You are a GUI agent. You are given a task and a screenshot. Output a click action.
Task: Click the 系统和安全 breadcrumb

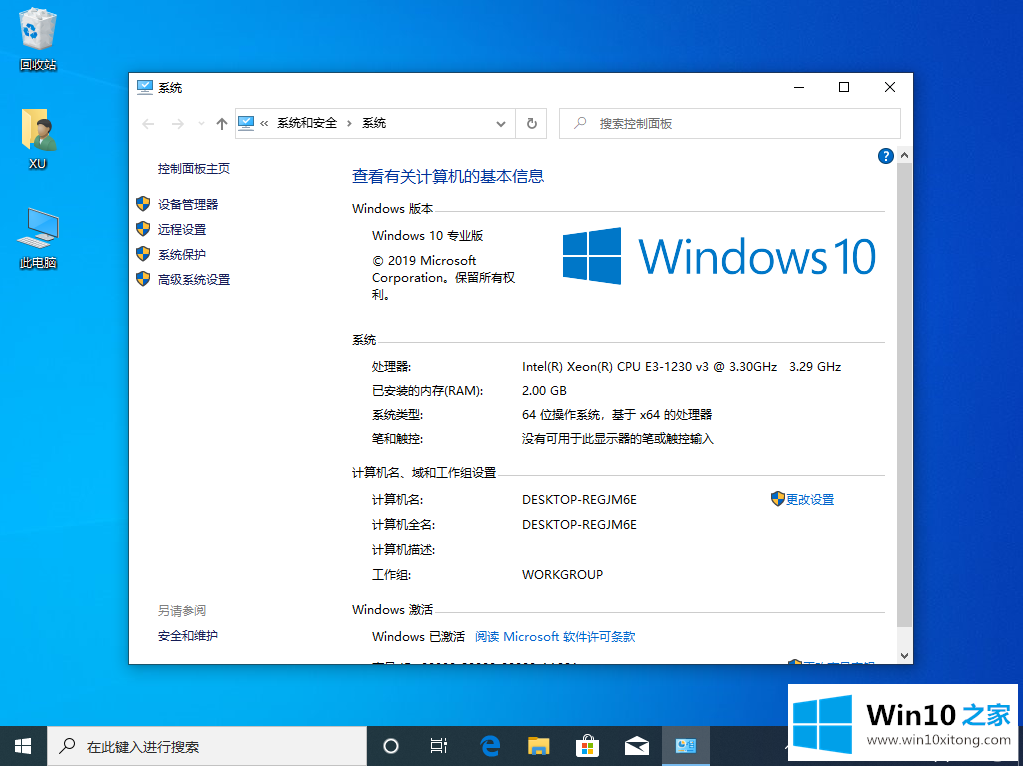(x=307, y=123)
